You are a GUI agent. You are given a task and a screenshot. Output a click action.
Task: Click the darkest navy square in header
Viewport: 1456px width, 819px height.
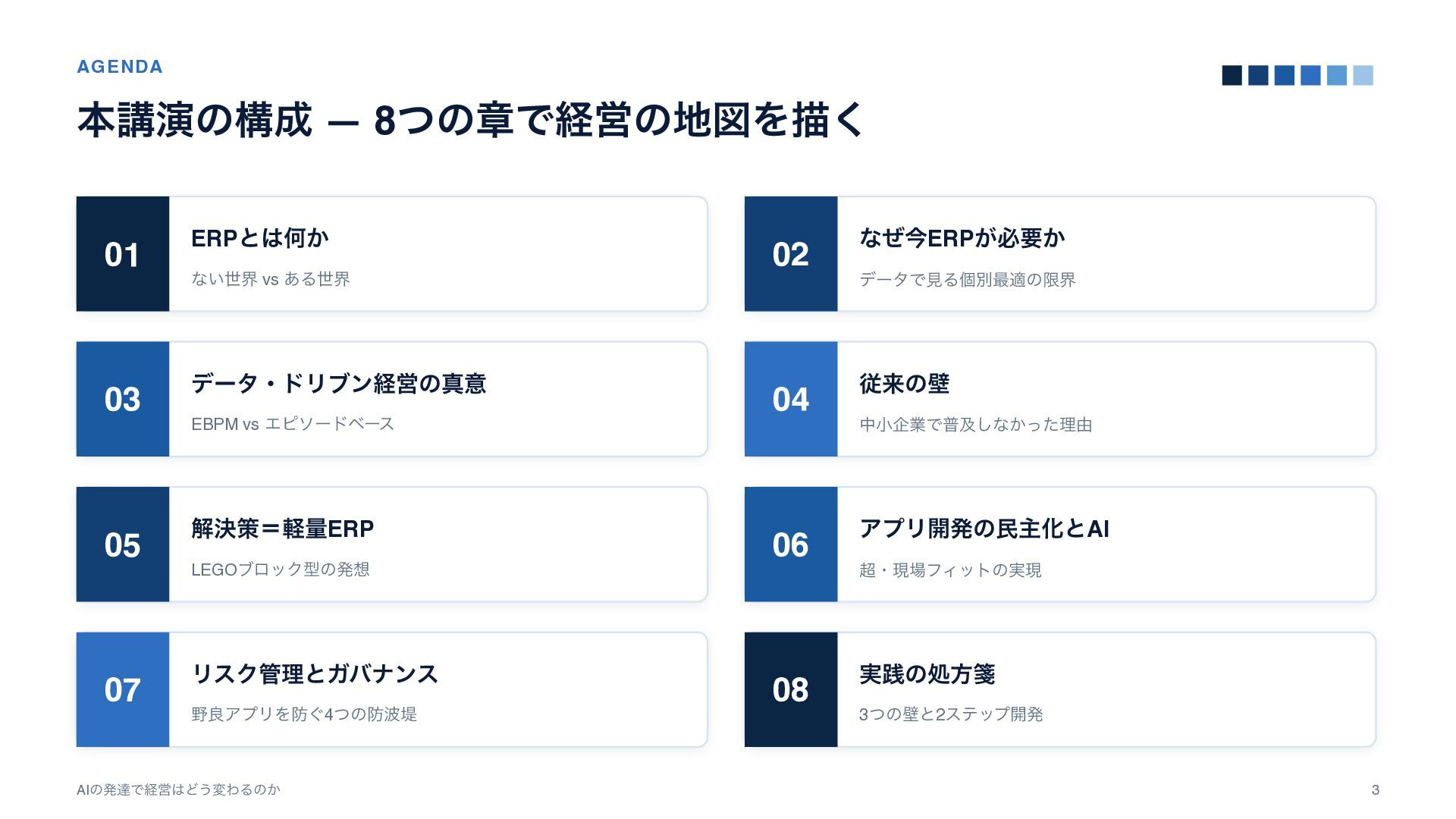1232,75
